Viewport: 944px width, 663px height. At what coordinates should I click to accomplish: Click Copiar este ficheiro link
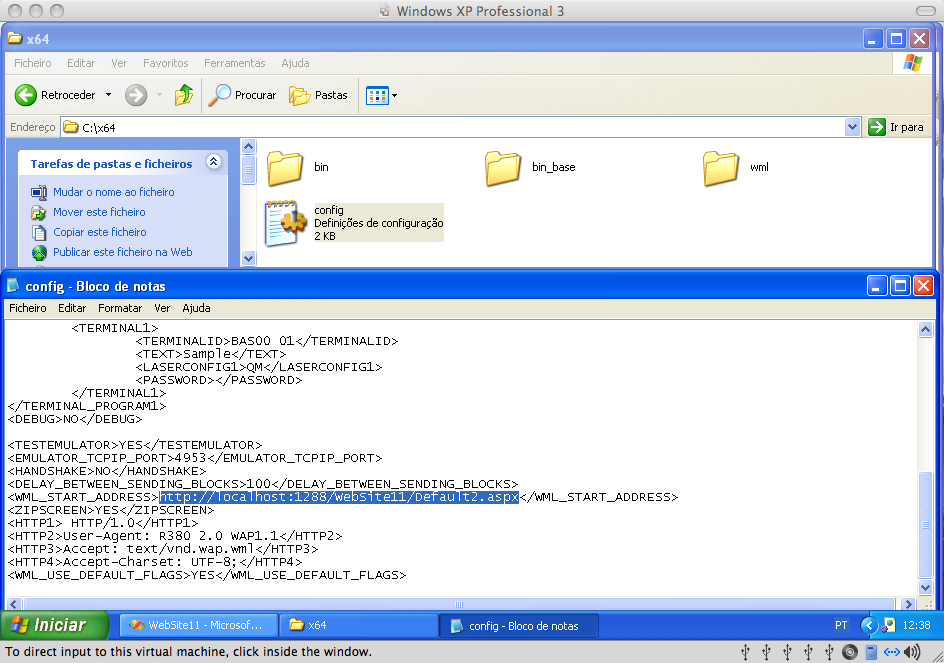pos(100,232)
